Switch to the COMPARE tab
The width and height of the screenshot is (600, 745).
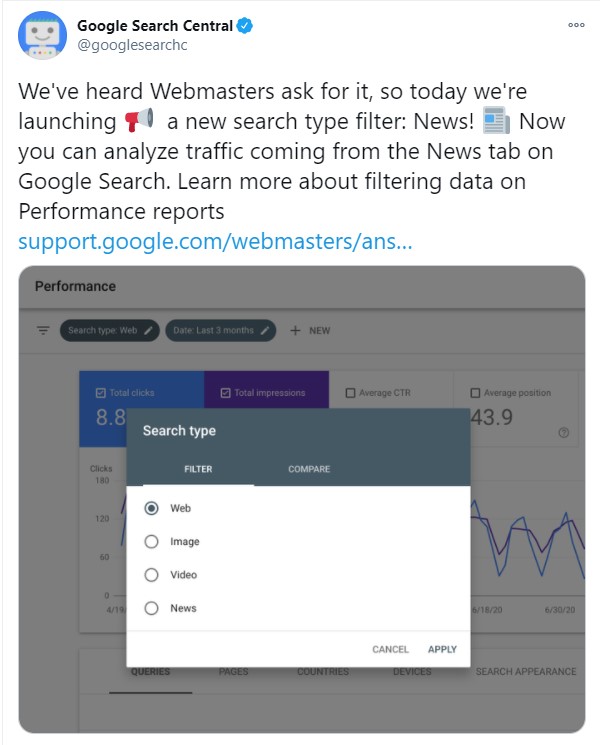(309, 469)
